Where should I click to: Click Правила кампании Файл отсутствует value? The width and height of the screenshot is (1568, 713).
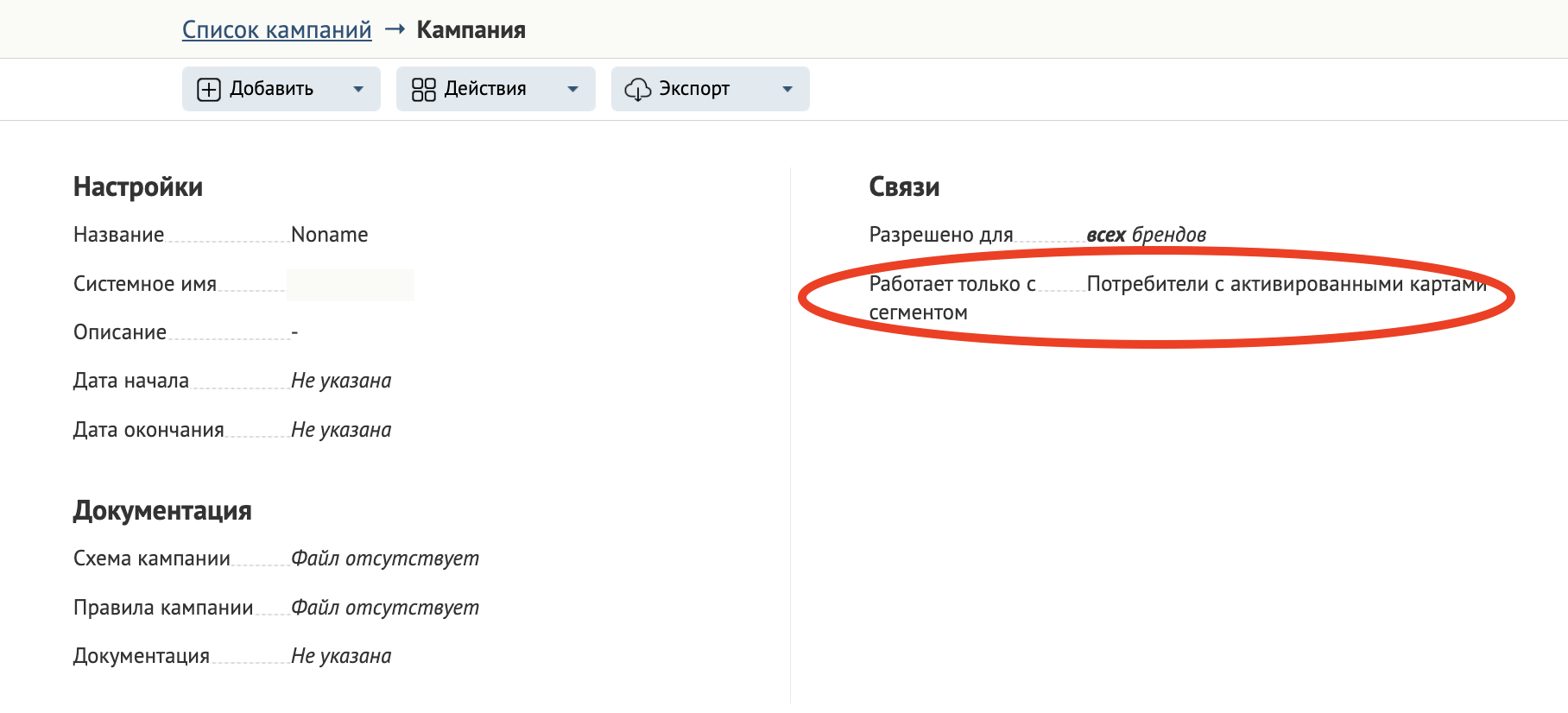coord(385,608)
